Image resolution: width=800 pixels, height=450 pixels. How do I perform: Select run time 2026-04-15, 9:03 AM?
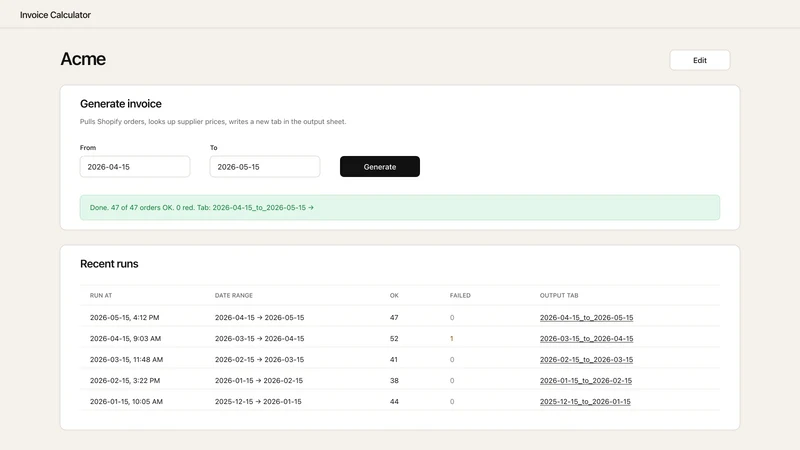point(126,338)
